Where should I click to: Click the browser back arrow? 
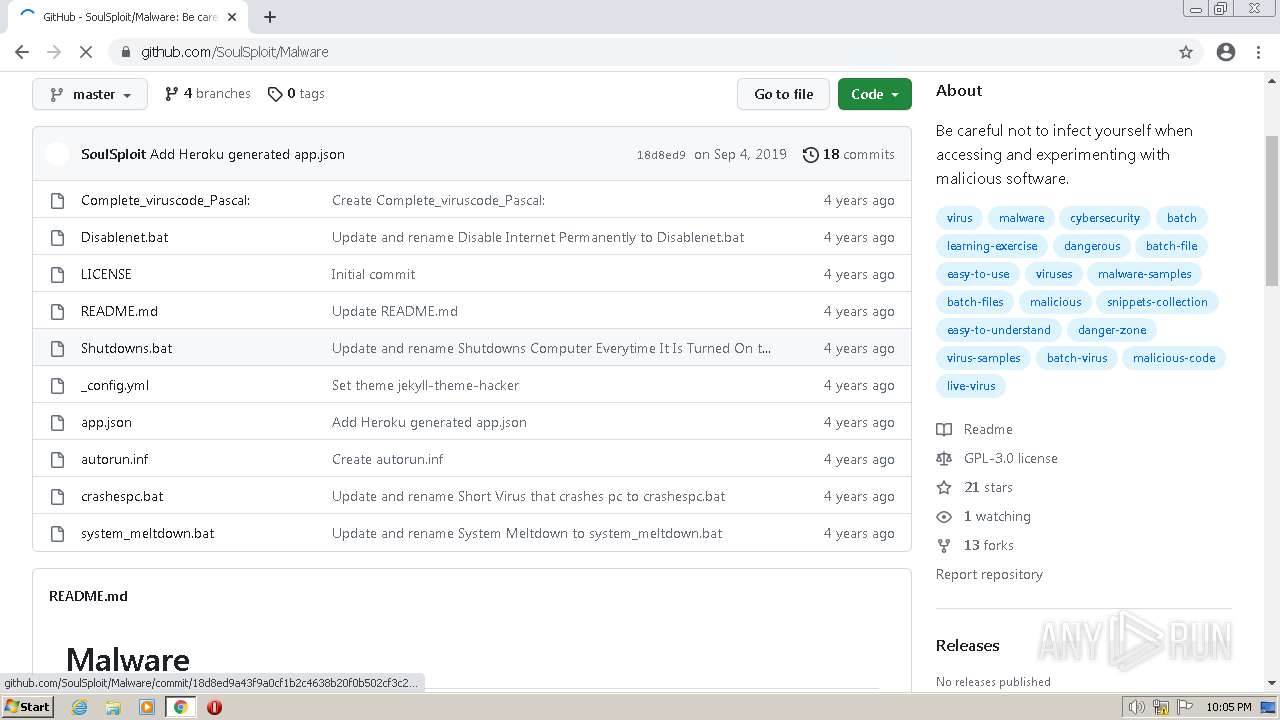tap(22, 52)
